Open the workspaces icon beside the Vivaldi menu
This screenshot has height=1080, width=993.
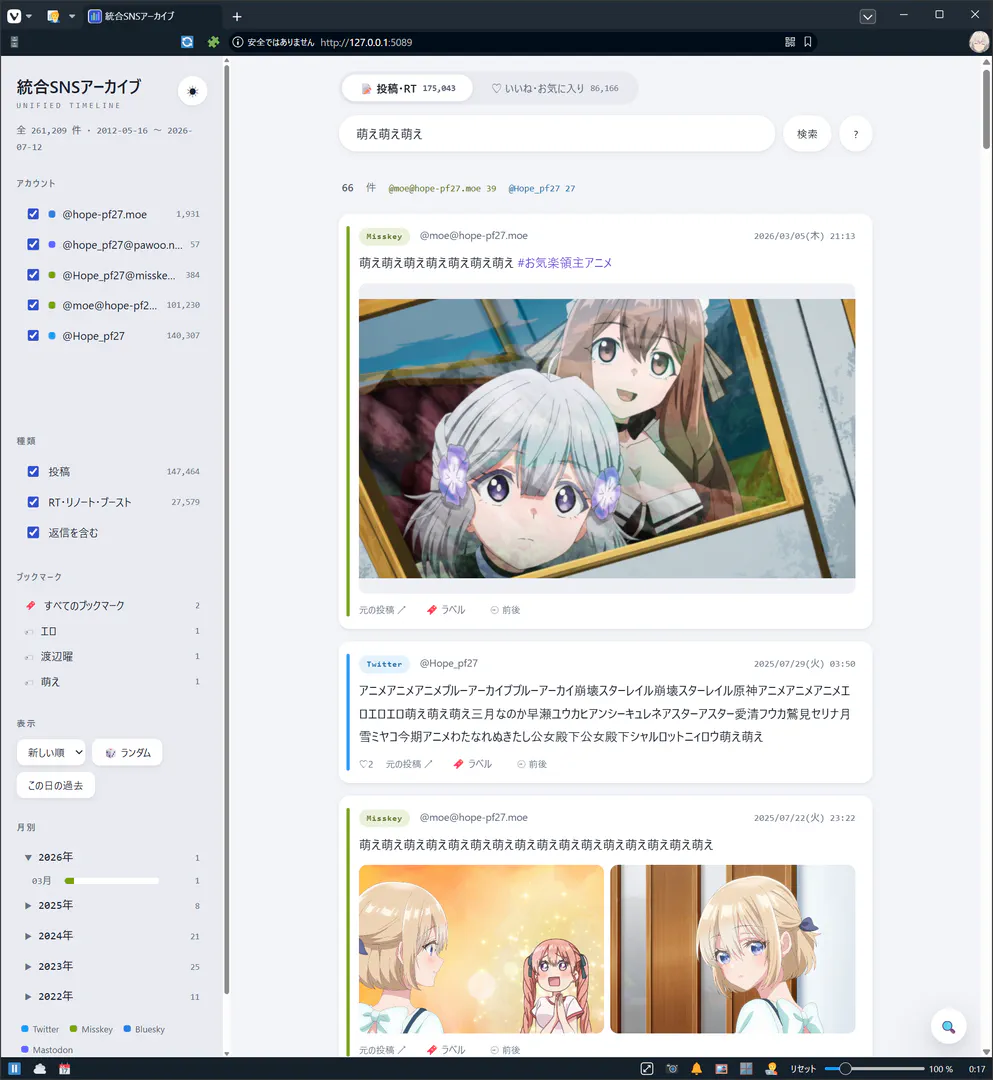(53, 16)
